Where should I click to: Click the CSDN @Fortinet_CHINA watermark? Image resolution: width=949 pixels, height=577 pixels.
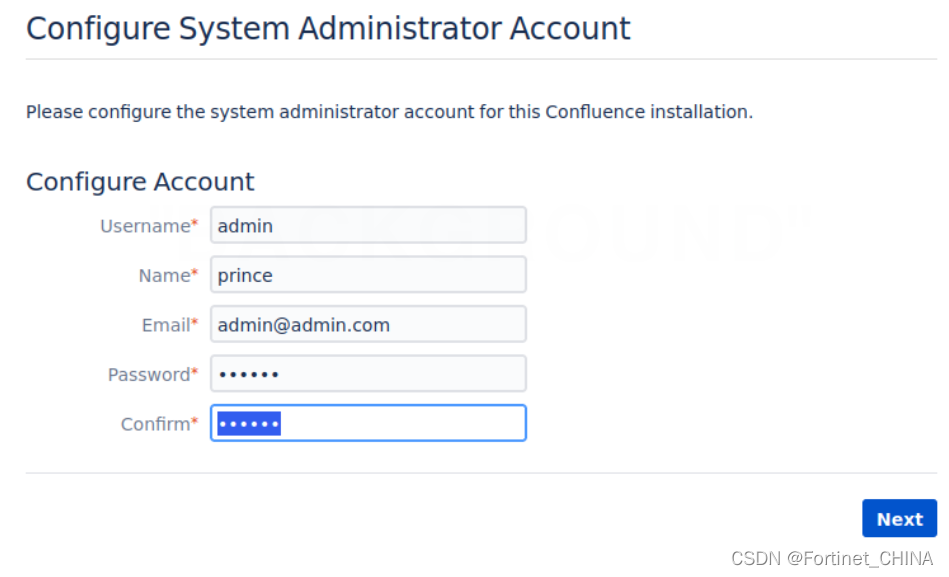coord(832,558)
